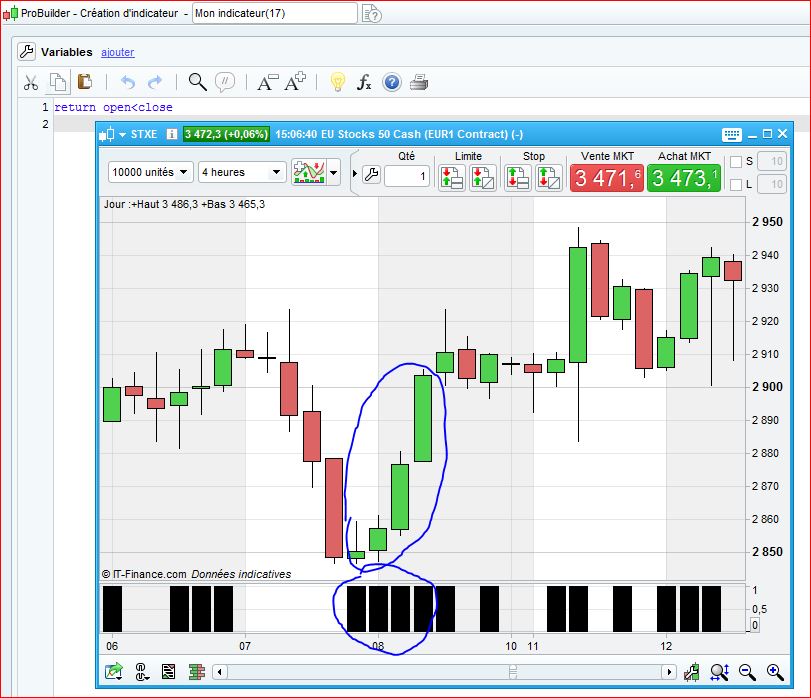Zoom out the chart with the minus magnifier
This screenshot has width=811, height=698.
click(x=747, y=672)
